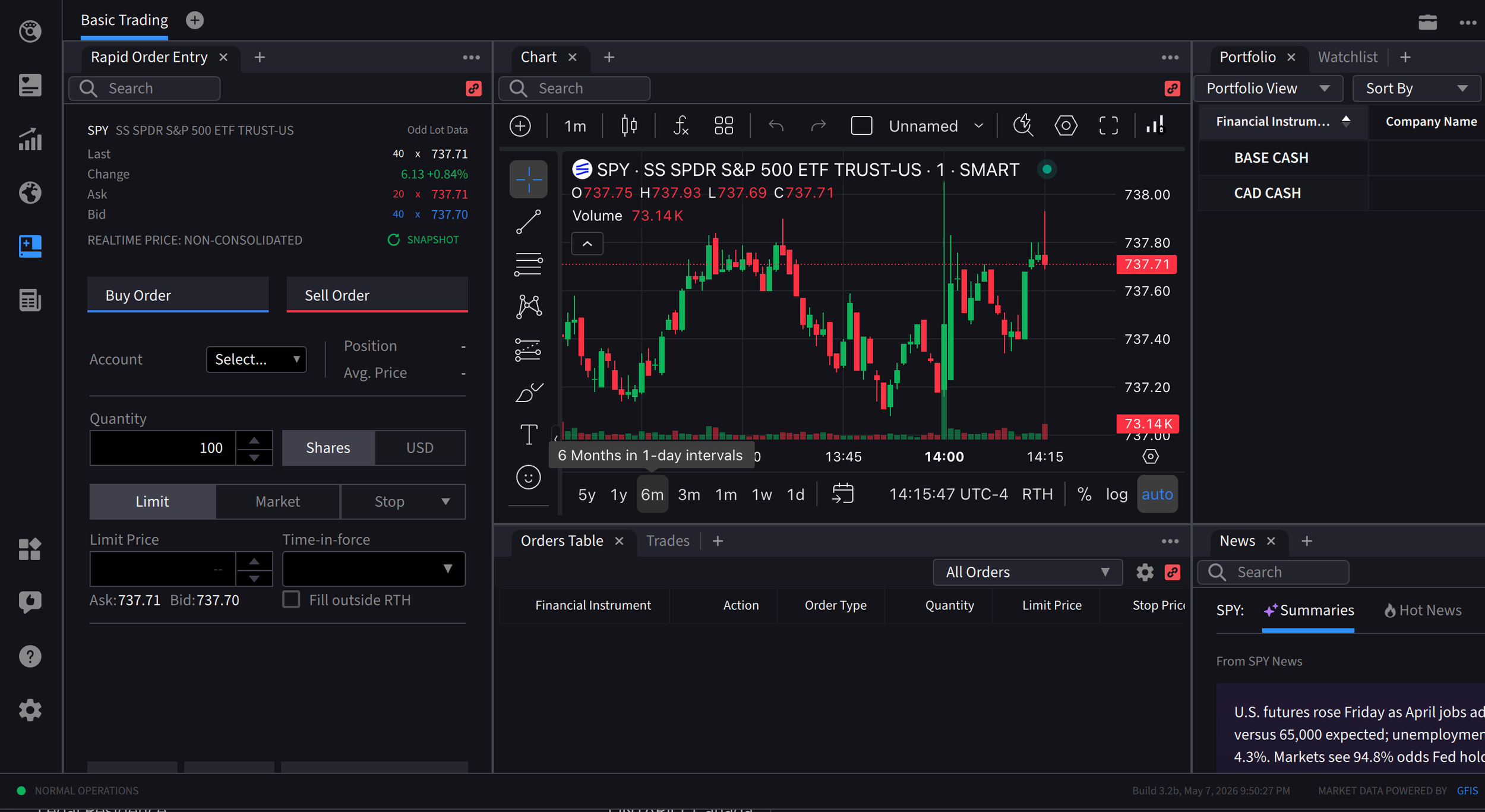
Task: Switch to the Trades tab
Action: [x=668, y=541]
